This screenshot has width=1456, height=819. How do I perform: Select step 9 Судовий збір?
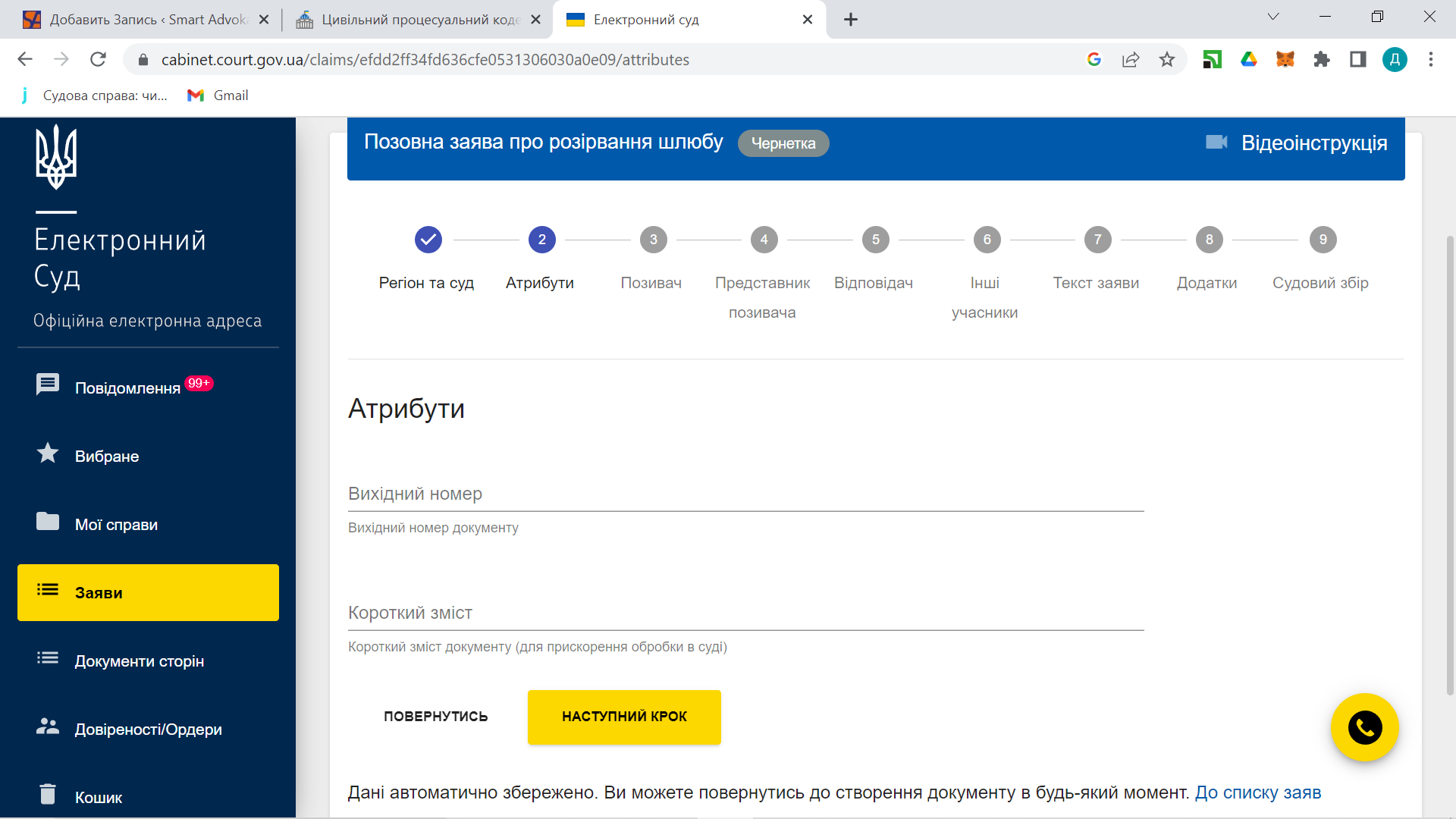[1322, 240]
